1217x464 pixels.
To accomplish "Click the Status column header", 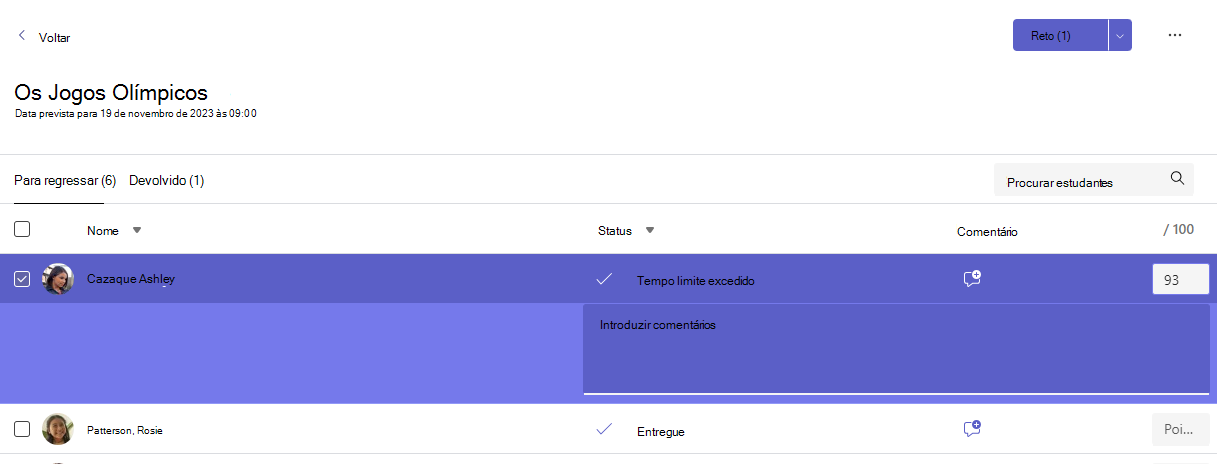I will click(614, 231).
